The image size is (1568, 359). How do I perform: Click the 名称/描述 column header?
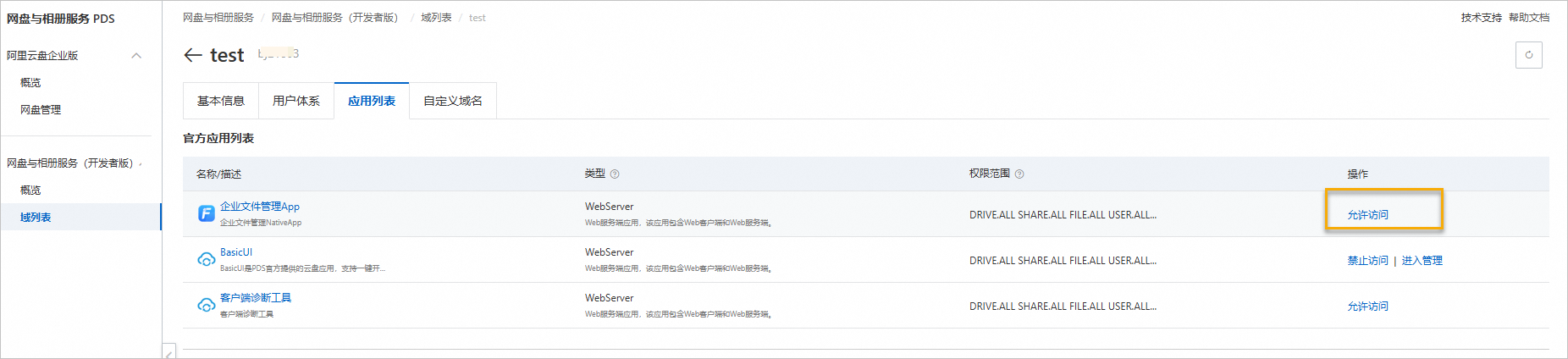(218, 174)
